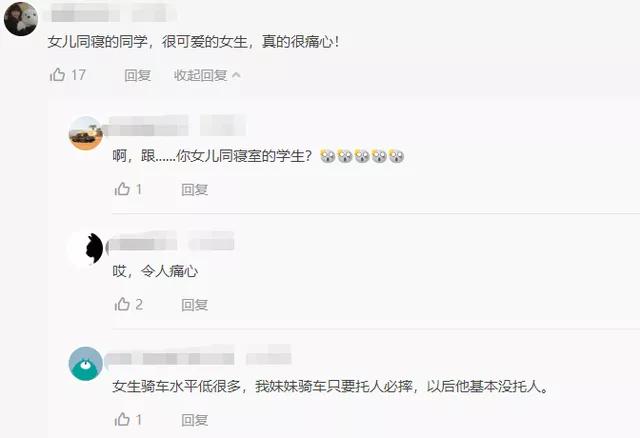Click 回复 under the top comment
640x438 pixels.
point(138,75)
